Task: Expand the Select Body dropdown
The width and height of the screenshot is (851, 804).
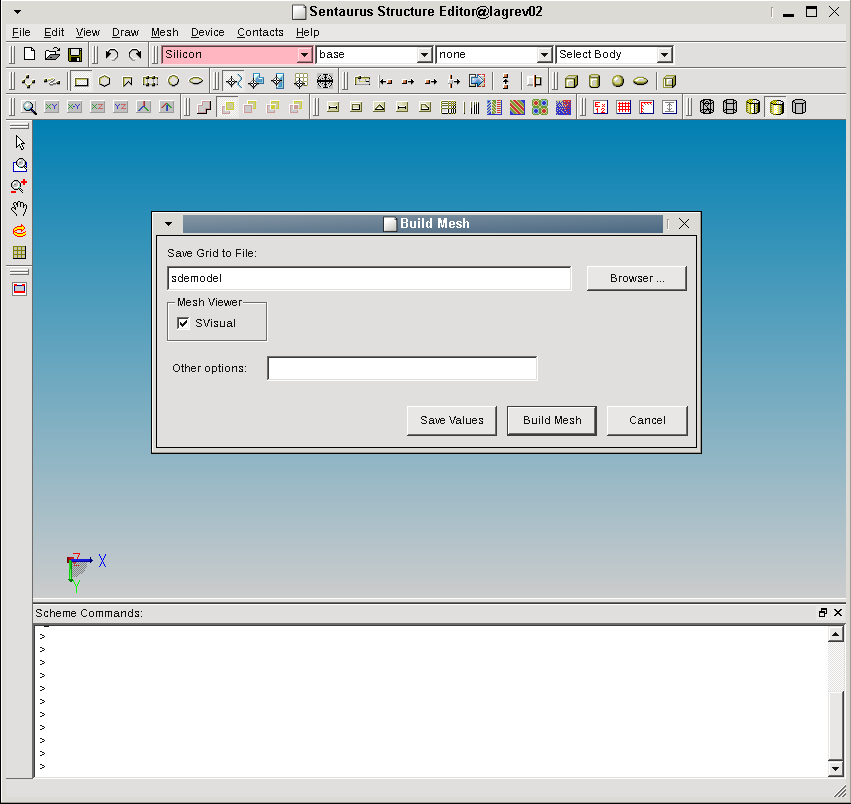Action: point(665,55)
